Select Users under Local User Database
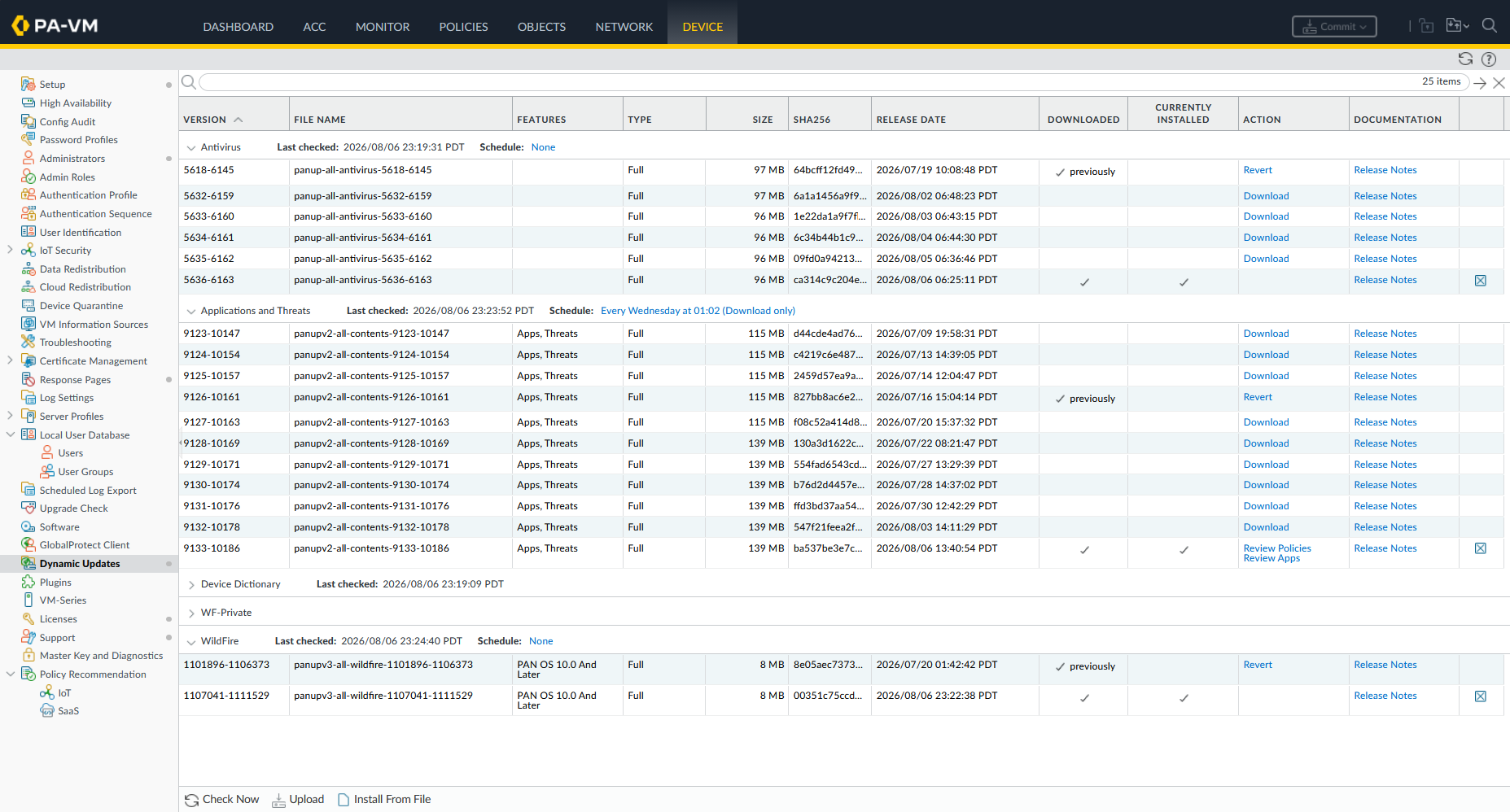The image size is (1510, 812). pos(70,453)
